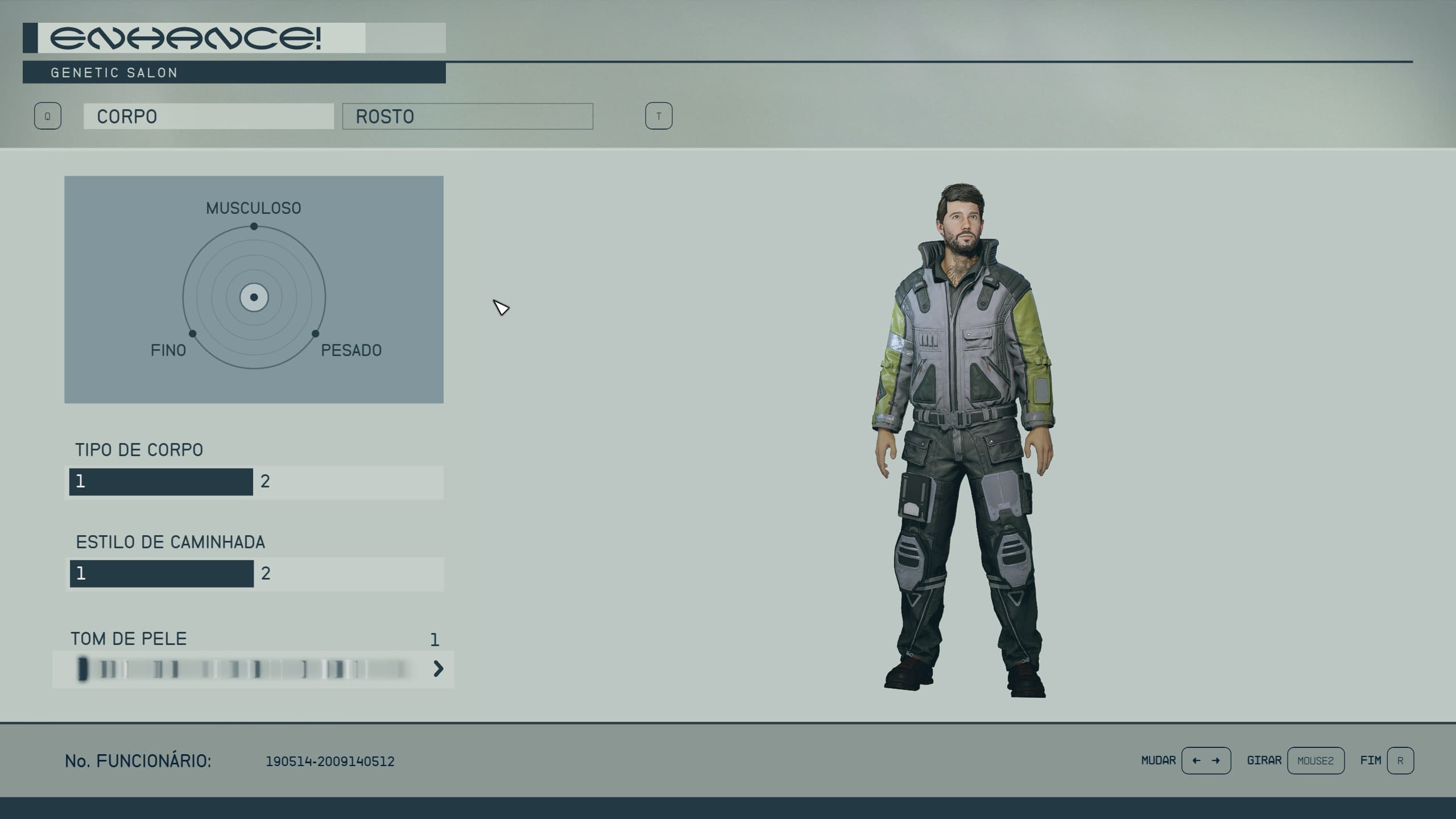Click the ENHANCE! logo title
The width and height of the screenshot is (1456, 819).
click(x=185, y=38)
